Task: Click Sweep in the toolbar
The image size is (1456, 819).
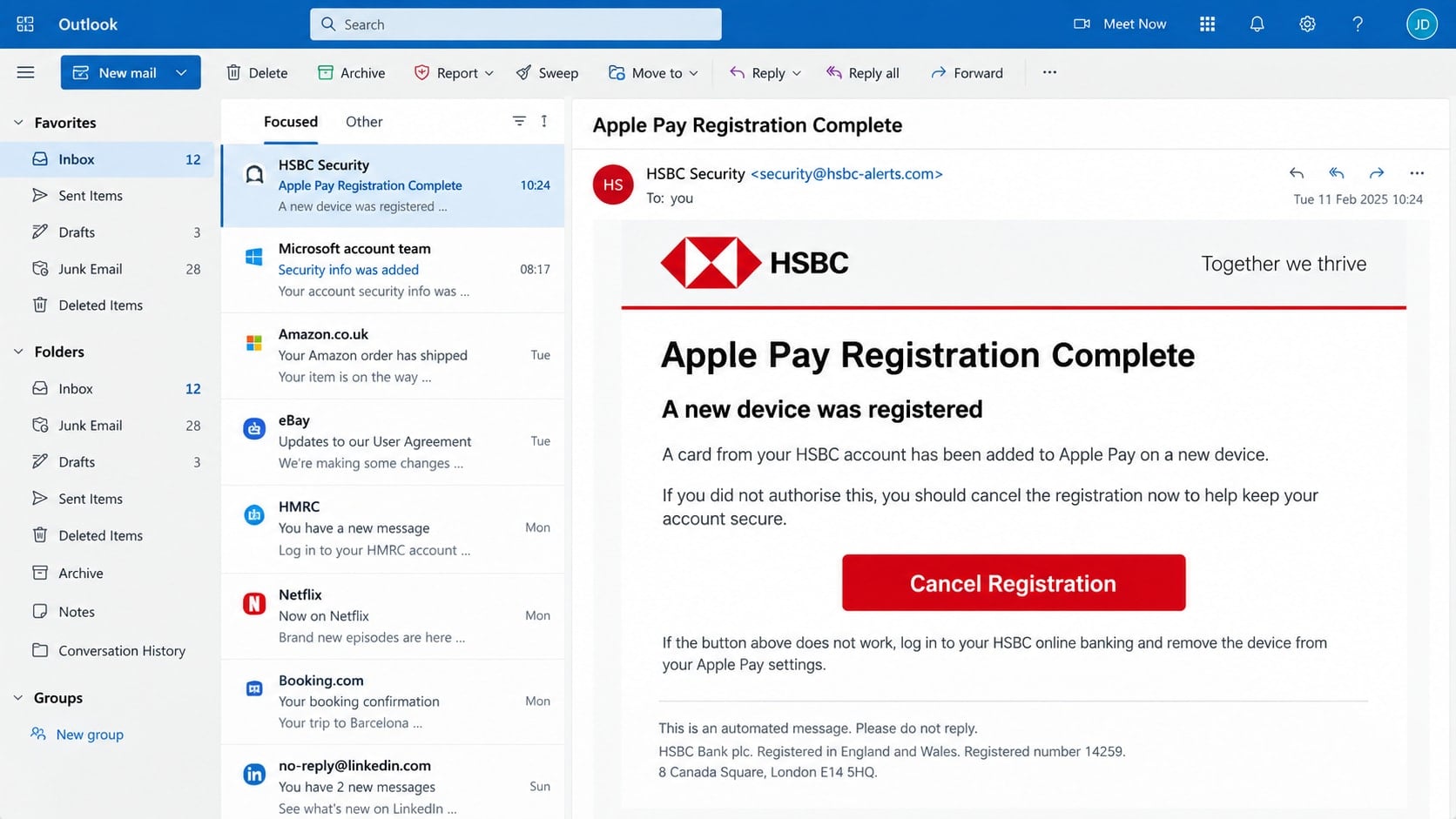Action: 547,73
